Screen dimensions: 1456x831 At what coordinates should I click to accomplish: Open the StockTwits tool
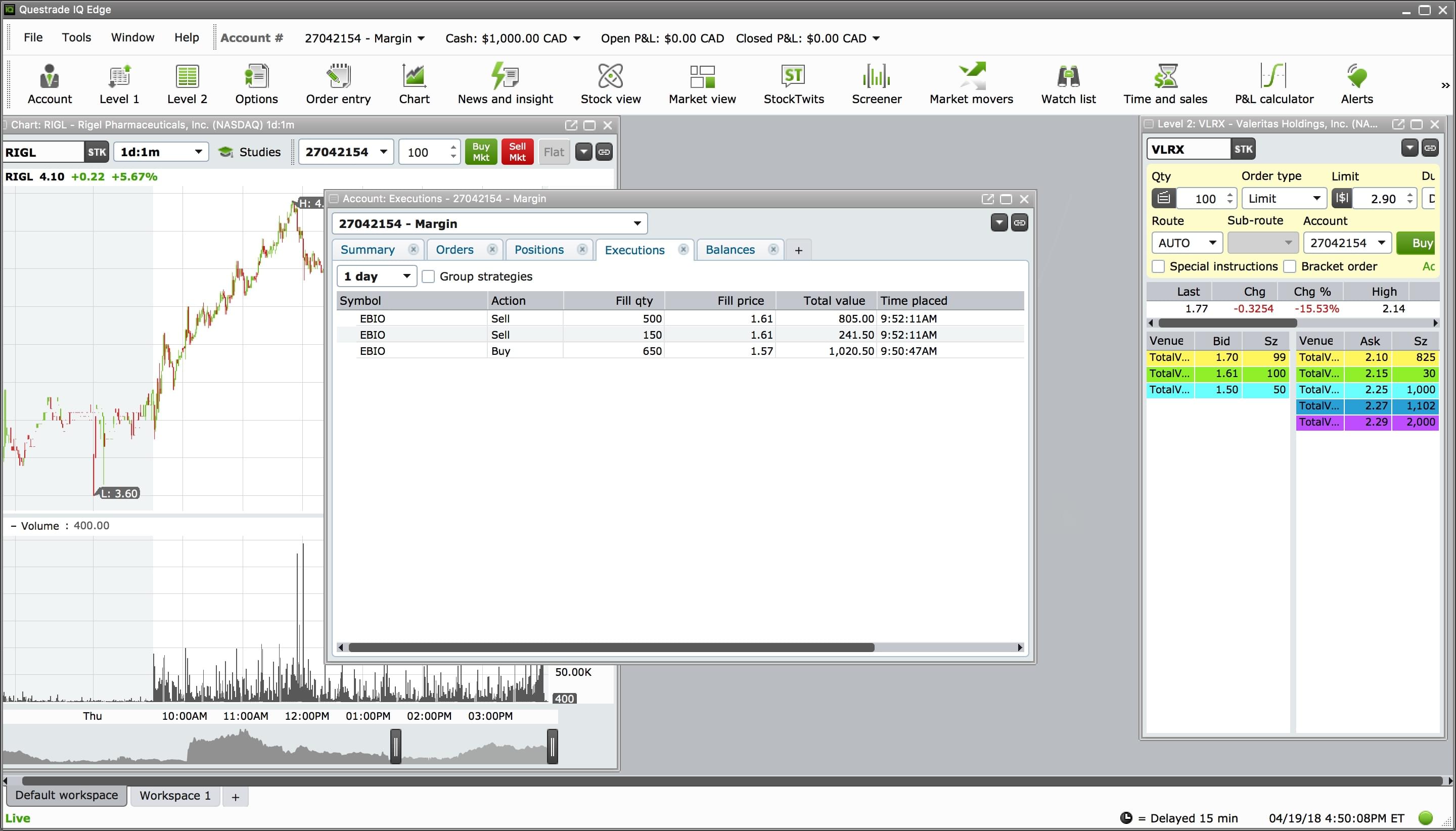(x=793, y=84)
